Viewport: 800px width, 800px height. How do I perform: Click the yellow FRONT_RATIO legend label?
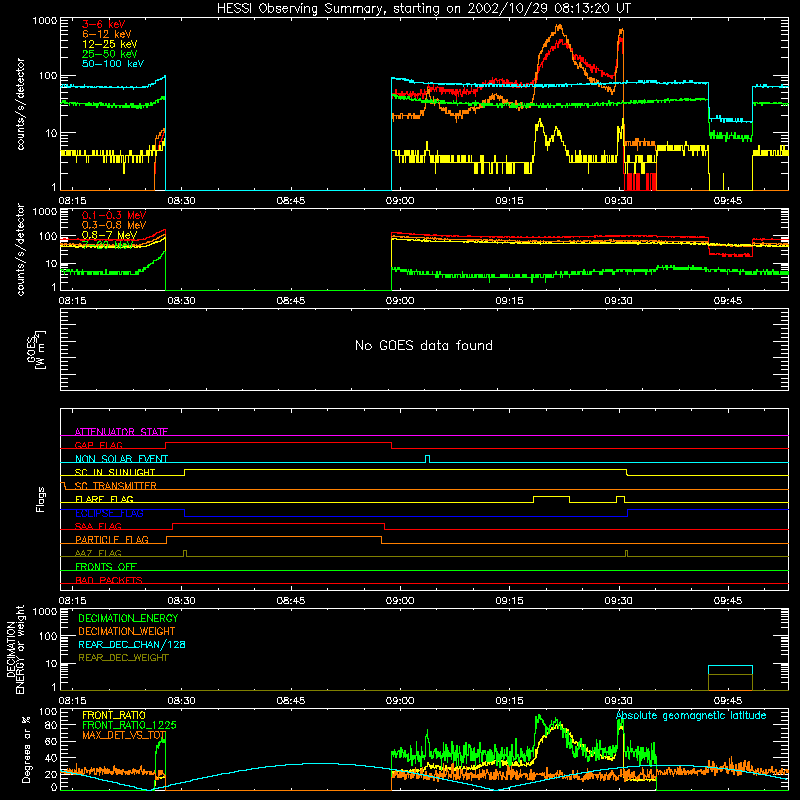coord(114,715)
